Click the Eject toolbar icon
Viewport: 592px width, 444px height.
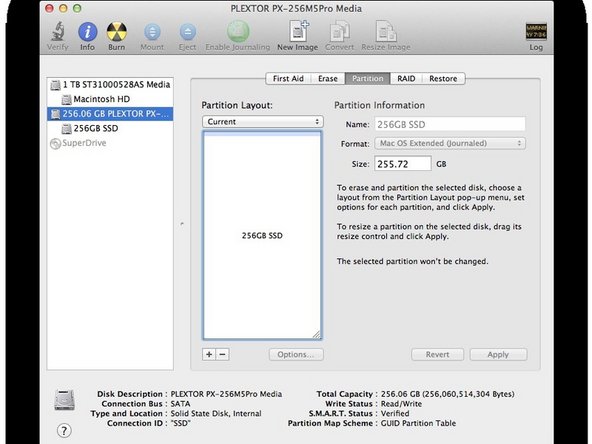pyautogui.click(x=188, y=32)
